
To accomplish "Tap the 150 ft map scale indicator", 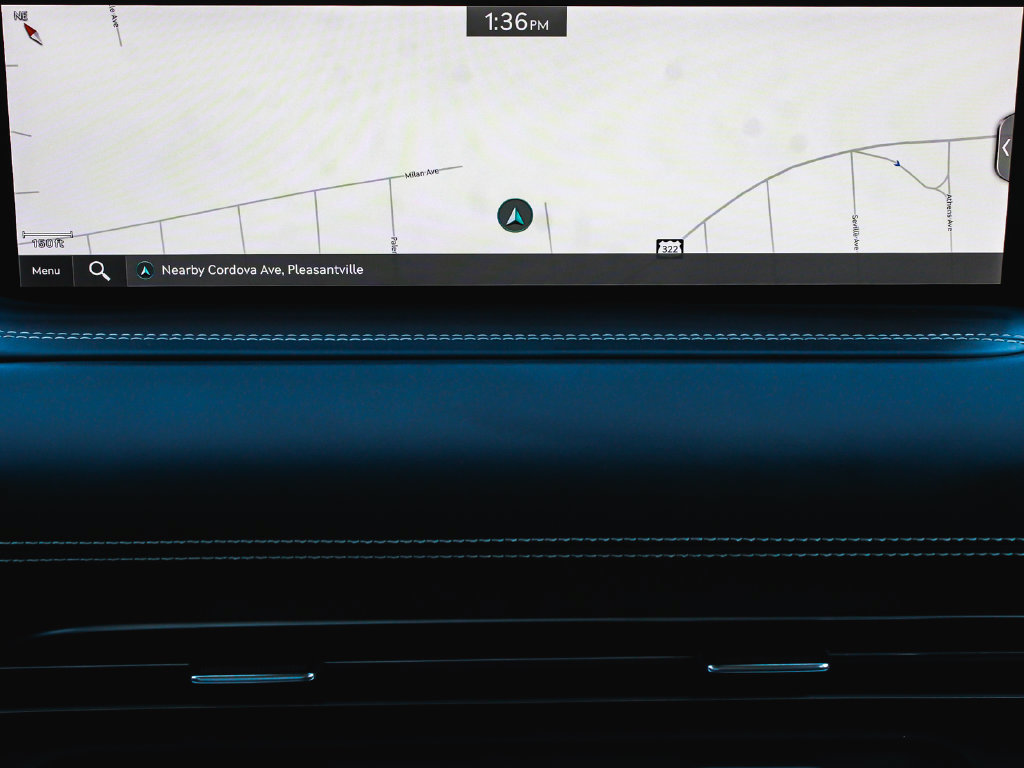I will click(47, 240).
